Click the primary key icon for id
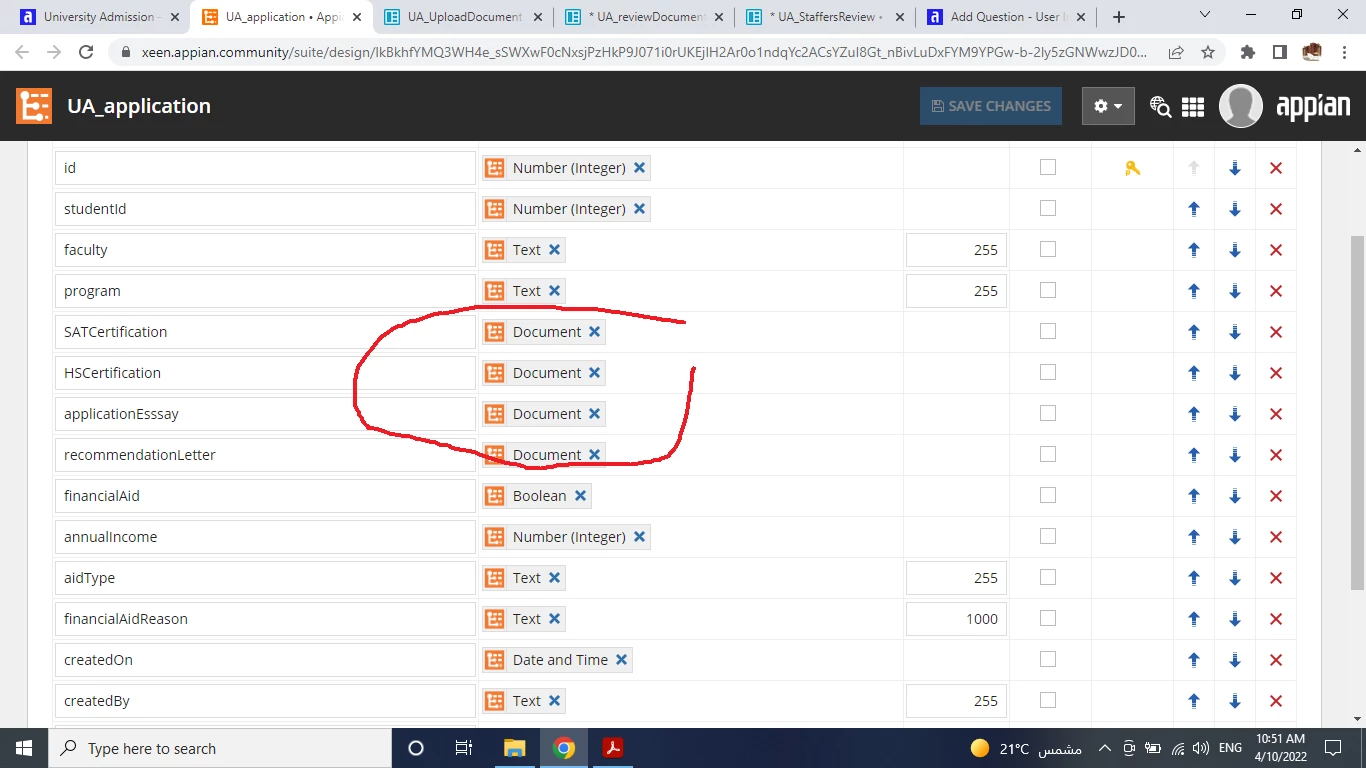Screen dimensions: 1366x768 1132,168
